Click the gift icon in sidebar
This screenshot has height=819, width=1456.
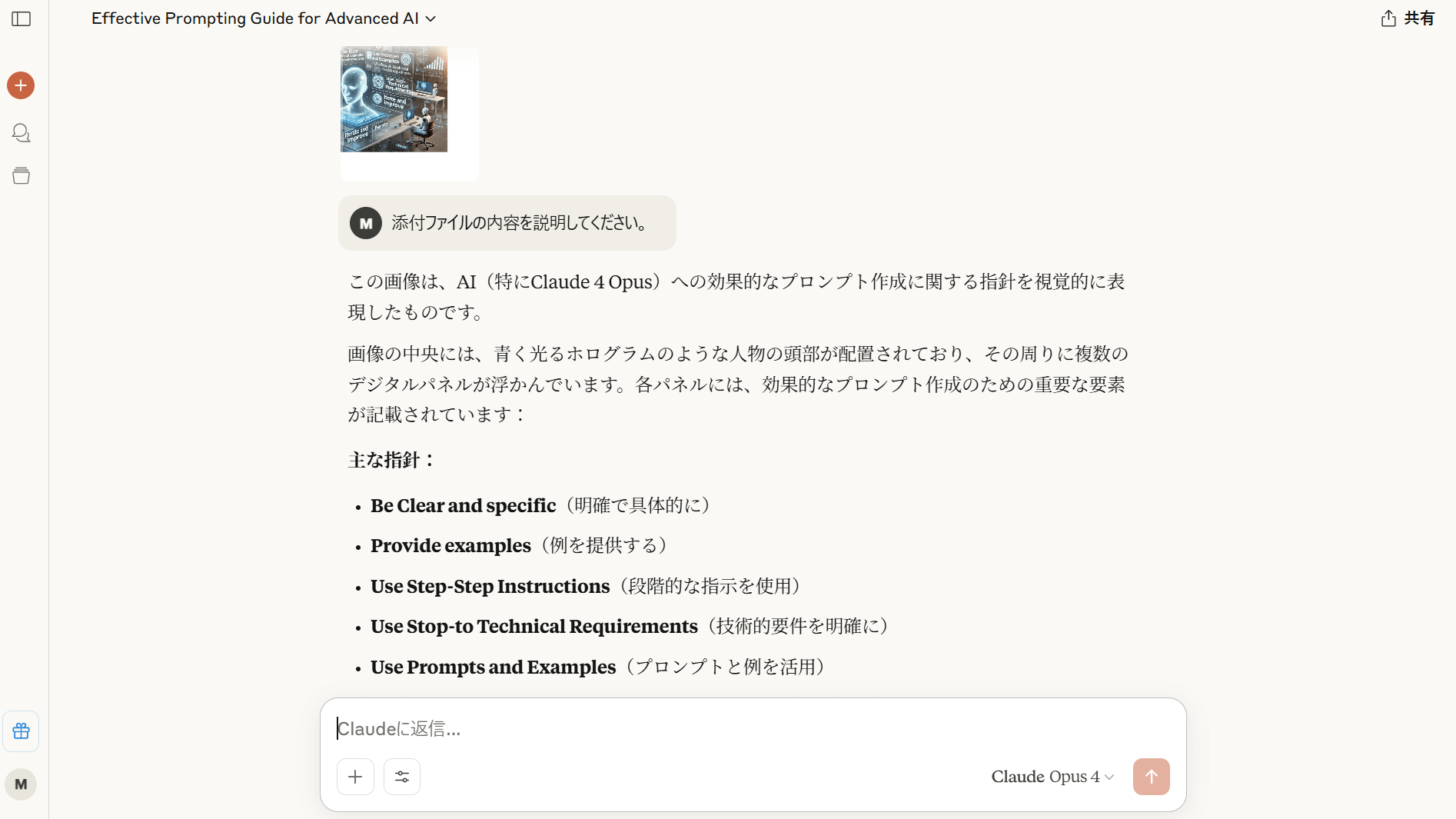21,731
